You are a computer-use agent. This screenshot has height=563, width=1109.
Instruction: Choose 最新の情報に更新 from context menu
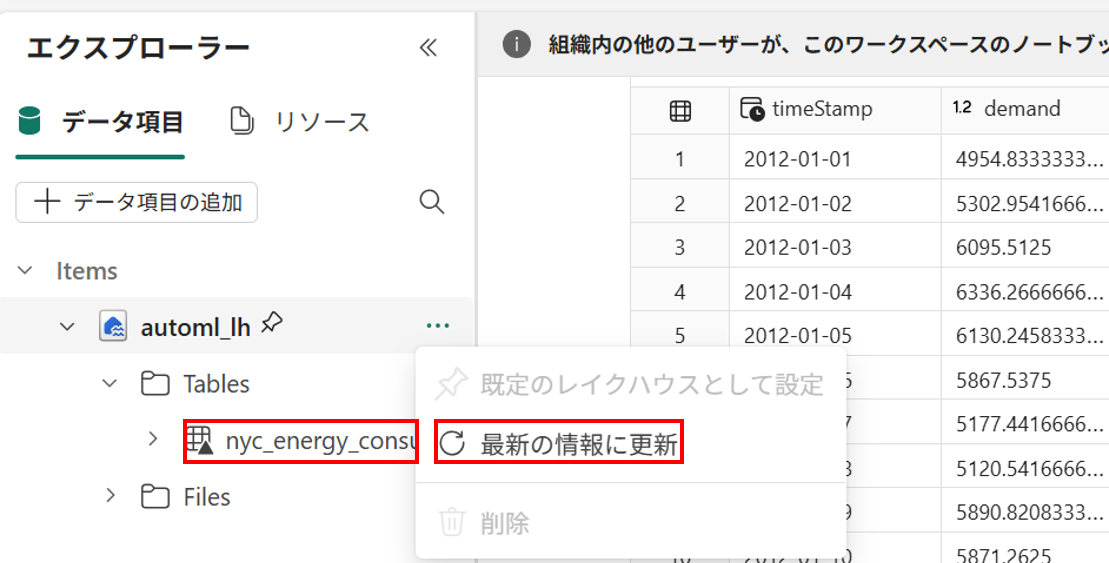click(630, 445)
